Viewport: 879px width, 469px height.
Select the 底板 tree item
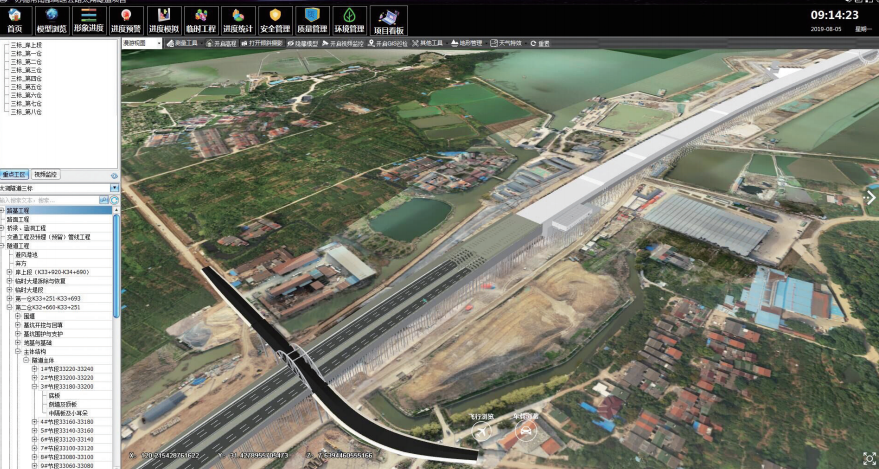[x=54, y=395]
